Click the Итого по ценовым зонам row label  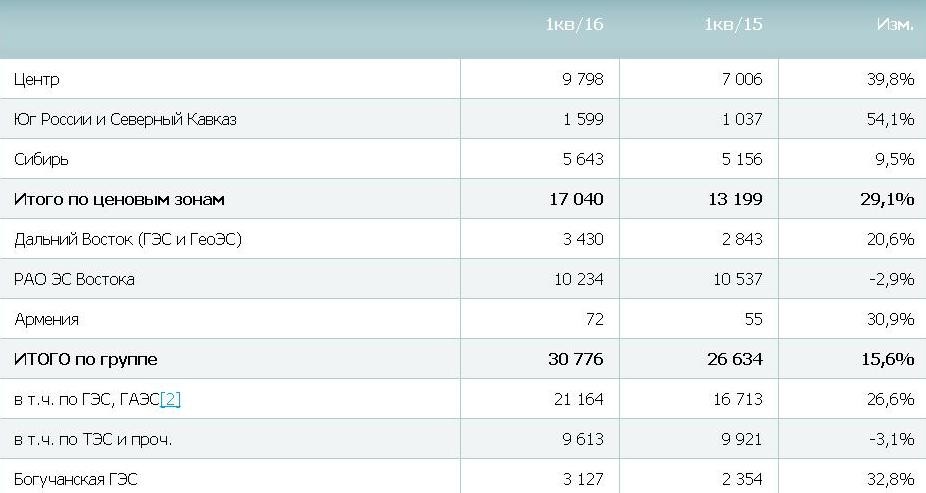coord(119,199)
